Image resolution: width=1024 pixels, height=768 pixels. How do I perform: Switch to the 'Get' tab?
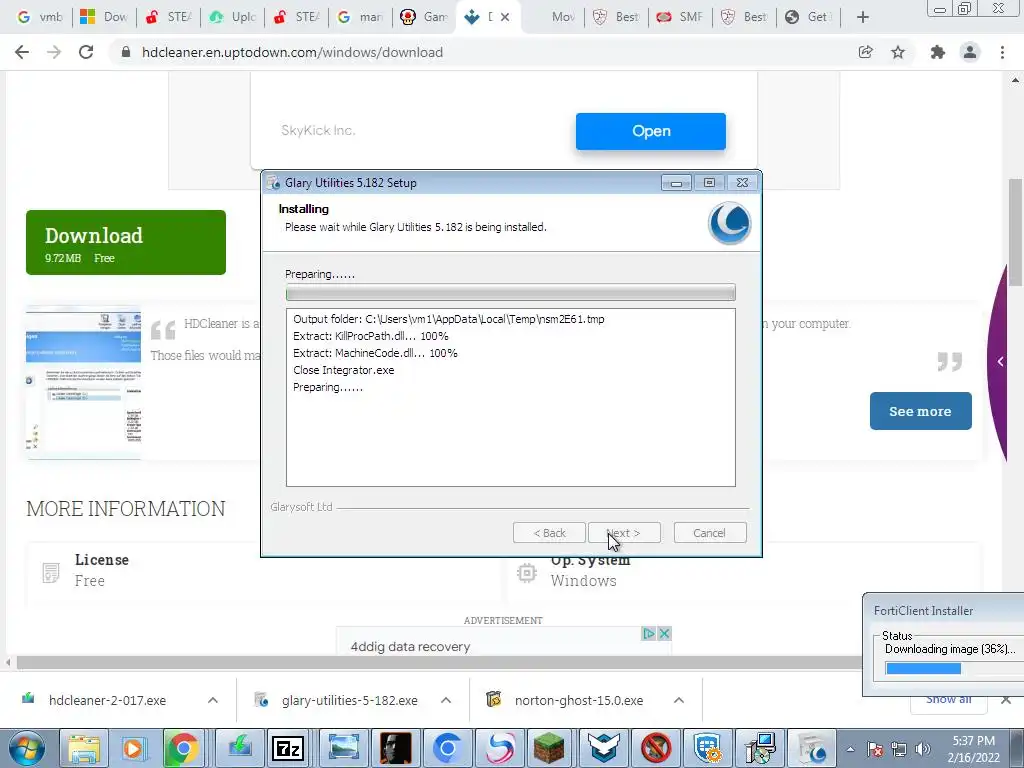(x=808, y=17)
